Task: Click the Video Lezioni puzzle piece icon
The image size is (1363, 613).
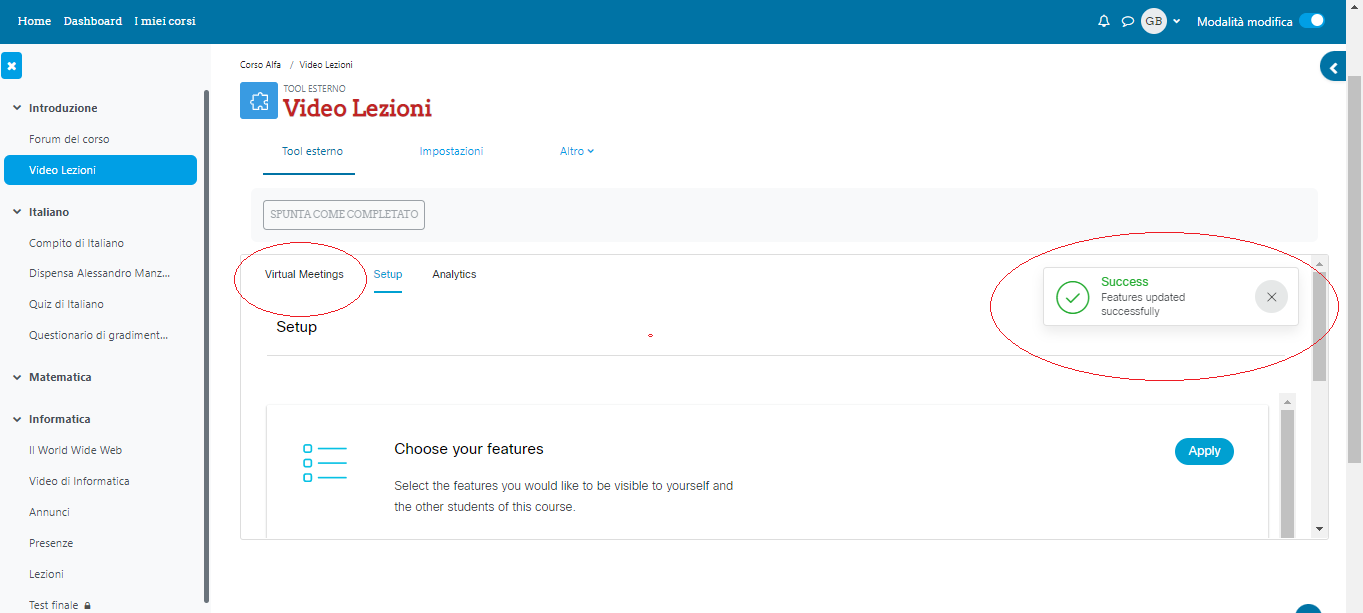Action: pos(259,101)
